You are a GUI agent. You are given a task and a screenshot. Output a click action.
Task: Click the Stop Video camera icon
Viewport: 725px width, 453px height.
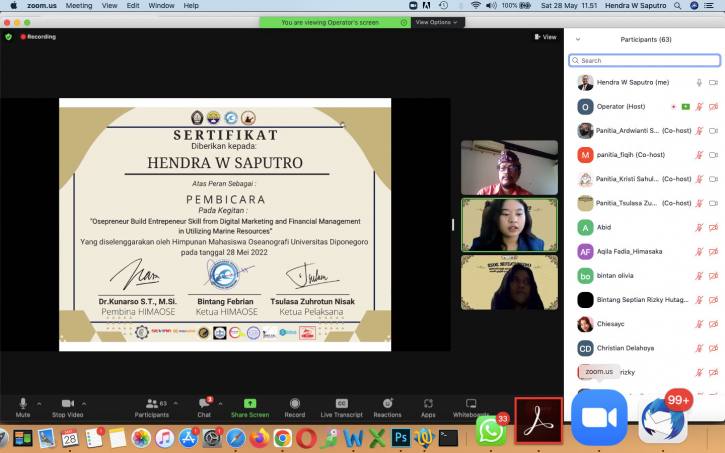click(x=67, y=403)
